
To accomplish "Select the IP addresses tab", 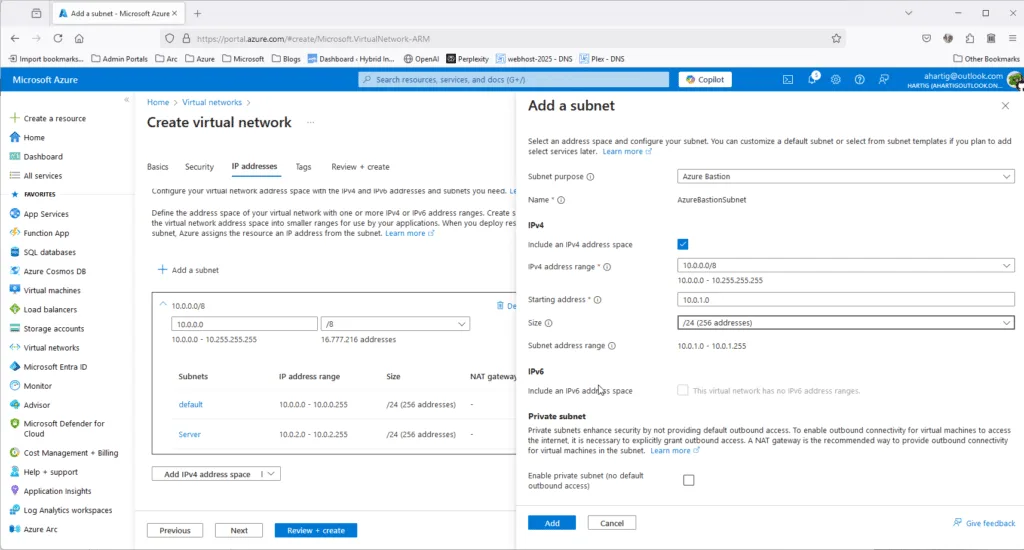I will (x=254, y=167).
